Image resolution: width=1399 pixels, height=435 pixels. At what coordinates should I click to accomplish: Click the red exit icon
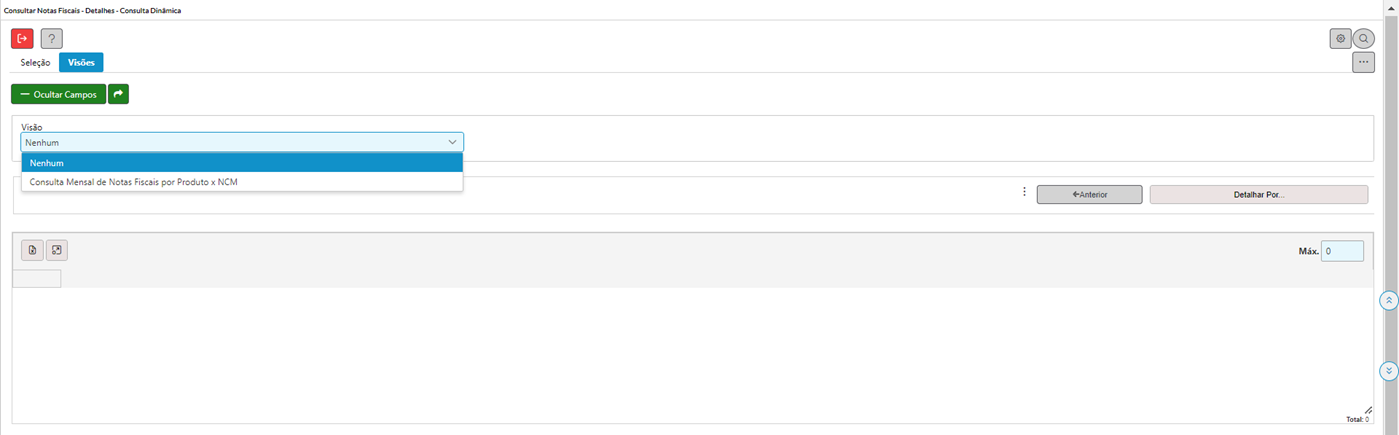point(22,39)
